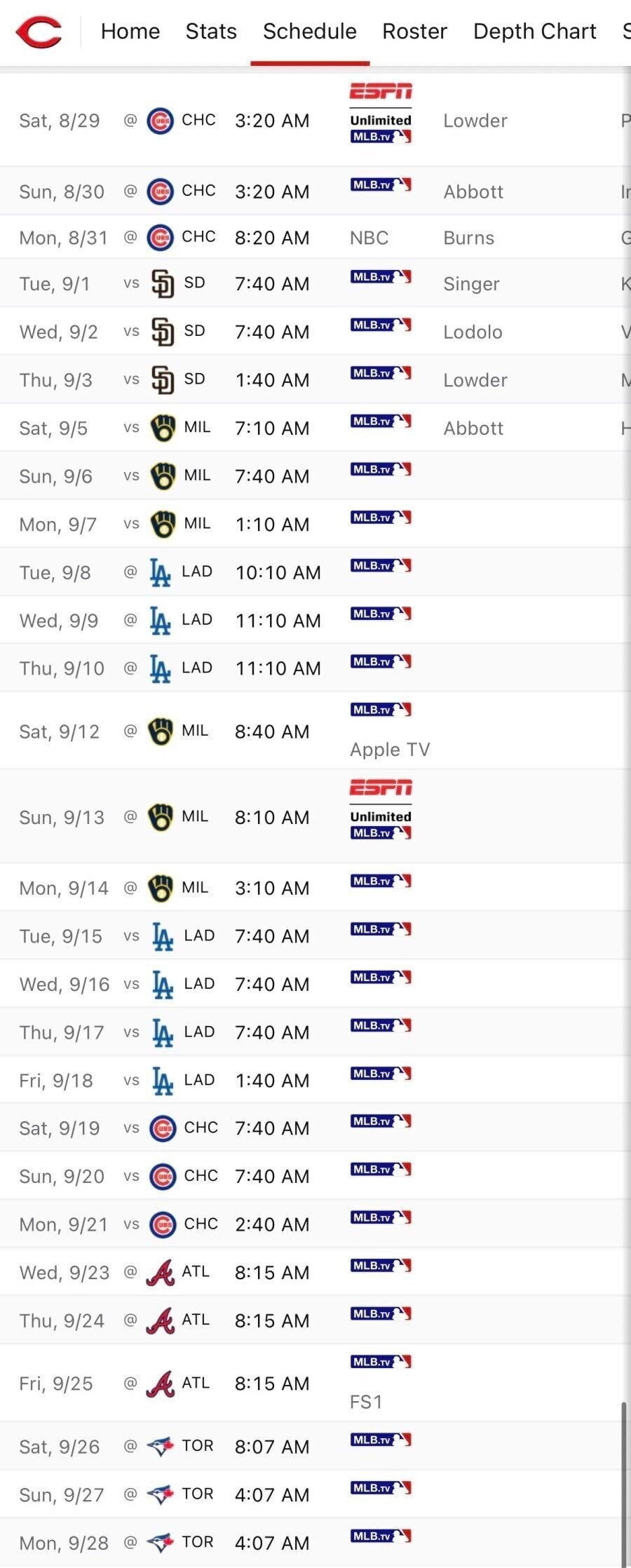Click Cubs logo for Sat 8/29 game
Image resolution: width=631 pixels, height=1568 pixels.
pyautogui.click(x=161, y=121)
